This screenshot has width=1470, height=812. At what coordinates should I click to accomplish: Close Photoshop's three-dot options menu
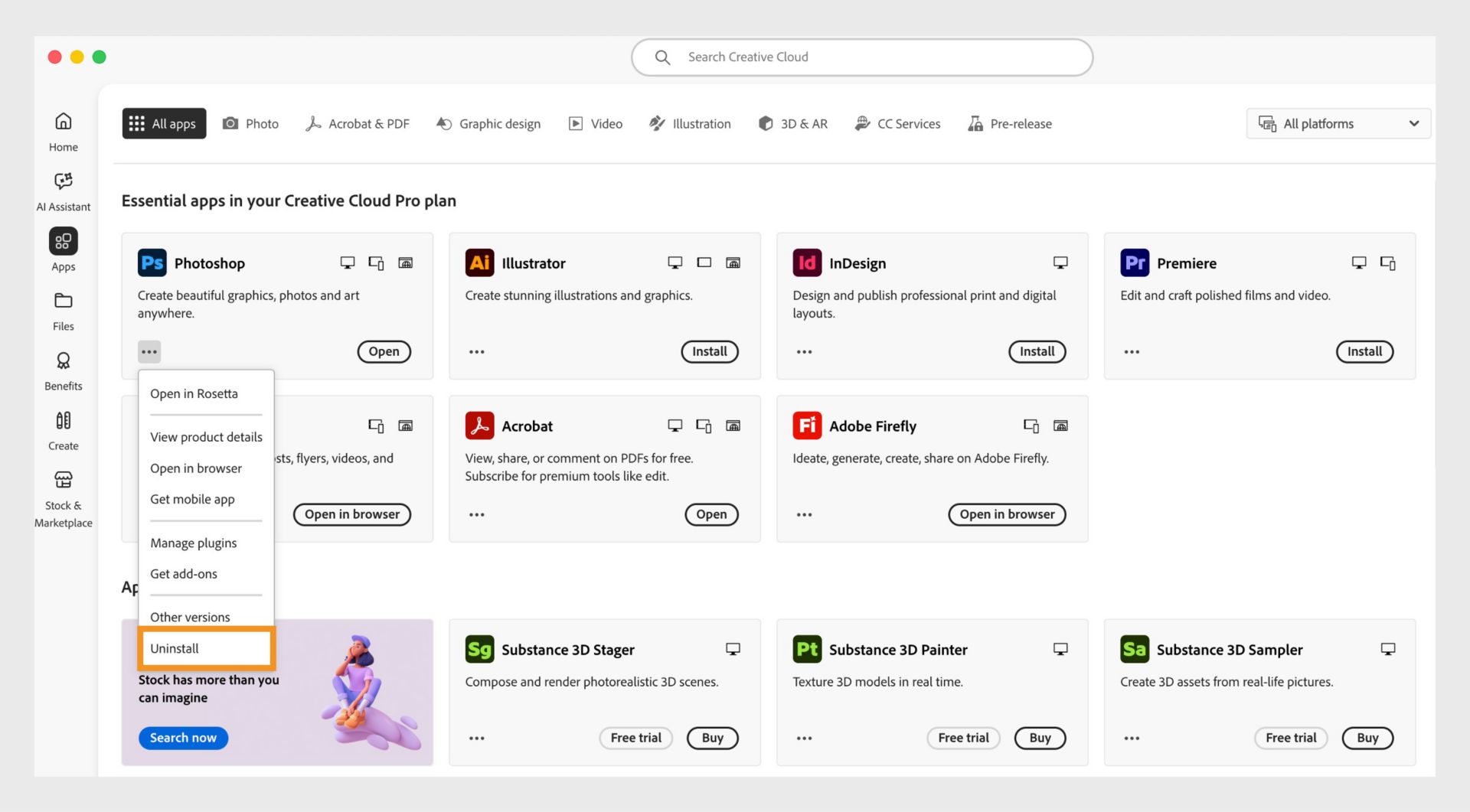[149, 352]
